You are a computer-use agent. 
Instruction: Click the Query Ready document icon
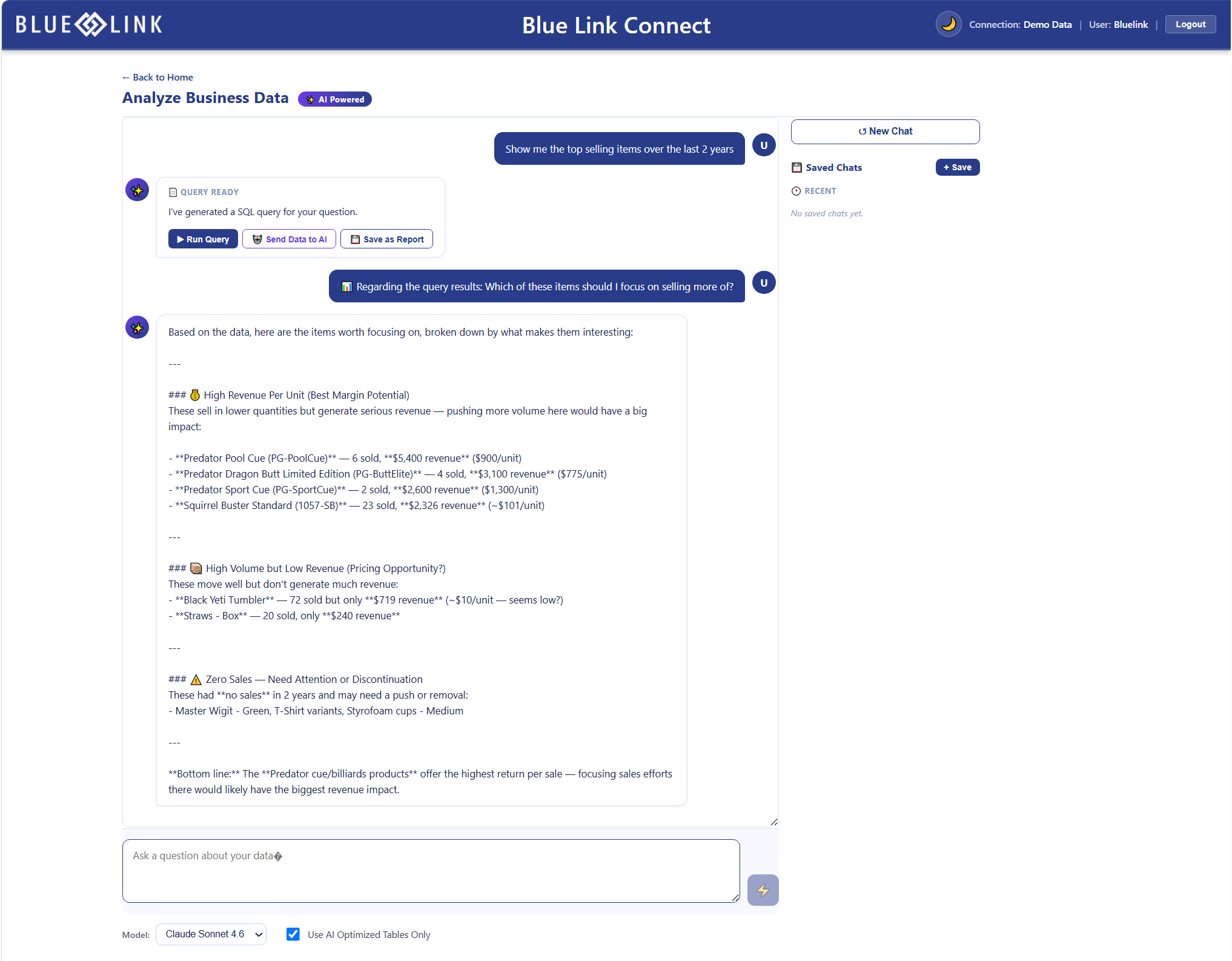[173, 192]
